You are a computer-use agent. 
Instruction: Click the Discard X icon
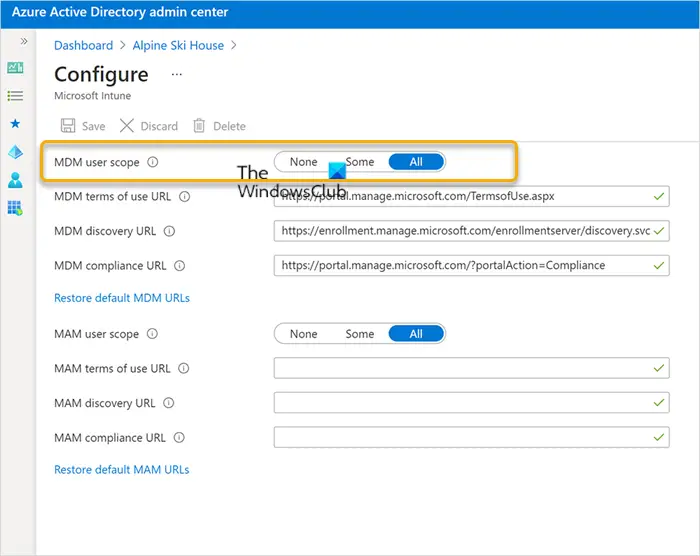[127, 125]
